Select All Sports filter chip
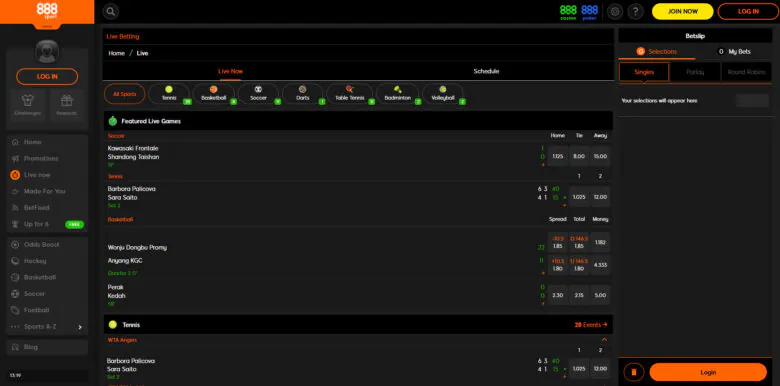 [x=125, y=94]
